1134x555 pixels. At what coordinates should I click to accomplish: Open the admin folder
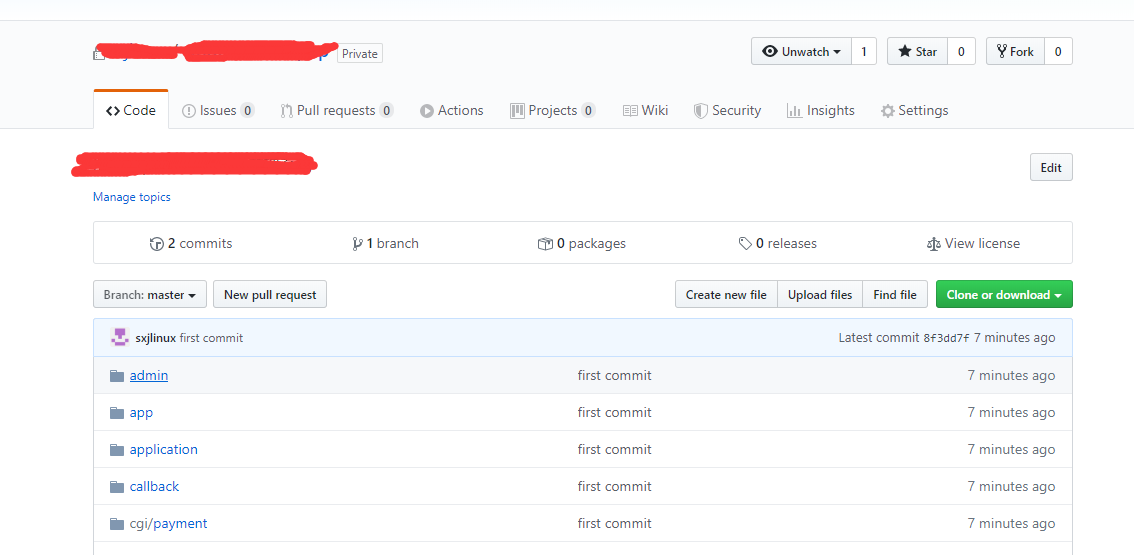pyautogui.click(x=149, y=376)
